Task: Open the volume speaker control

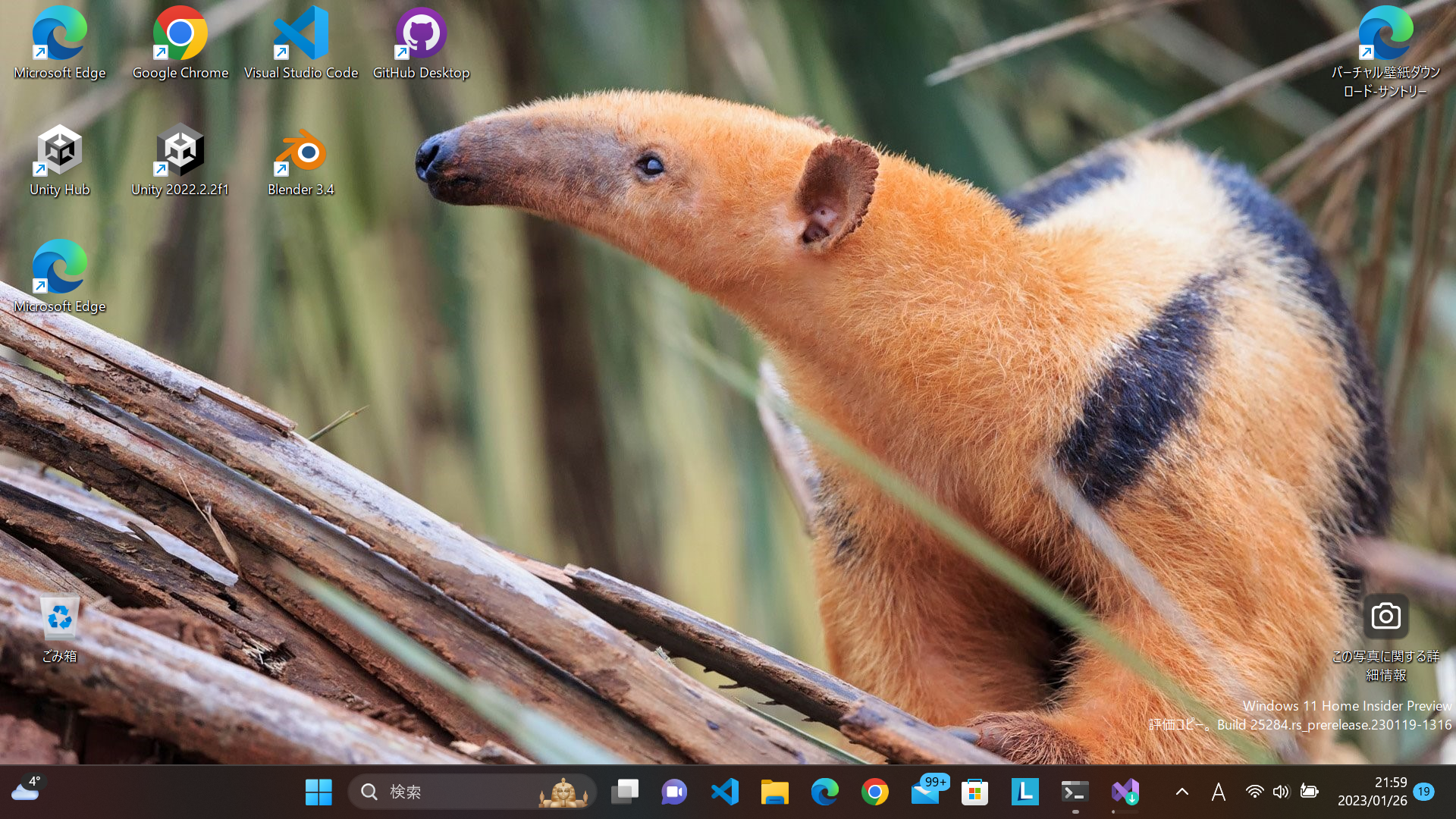Action: click(x=1281, y=792)
